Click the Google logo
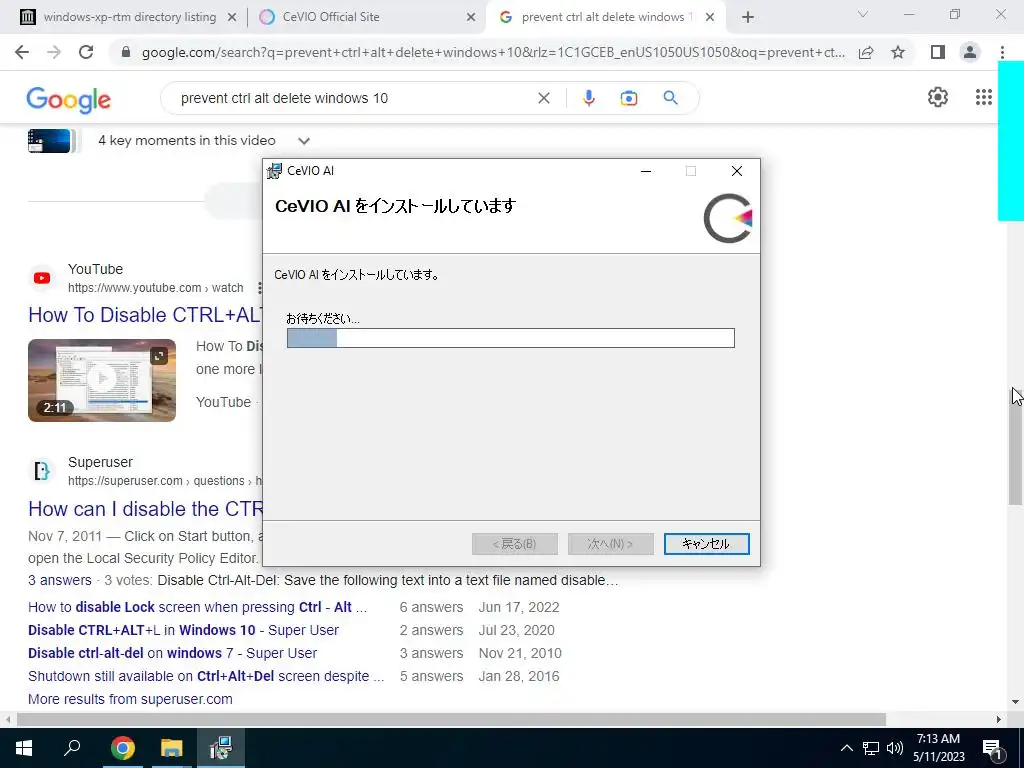The image size is (1024, 768). click(x=69, y=99)
